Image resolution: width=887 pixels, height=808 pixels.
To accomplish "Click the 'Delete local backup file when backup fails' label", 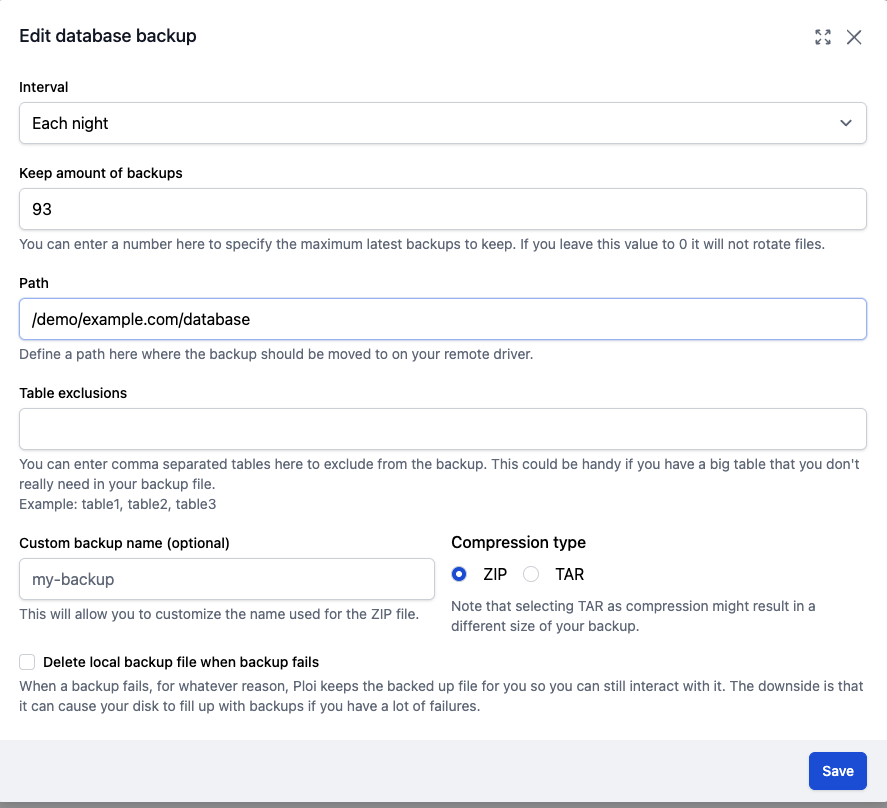I will pyautogui.click(x=181, y=662).
